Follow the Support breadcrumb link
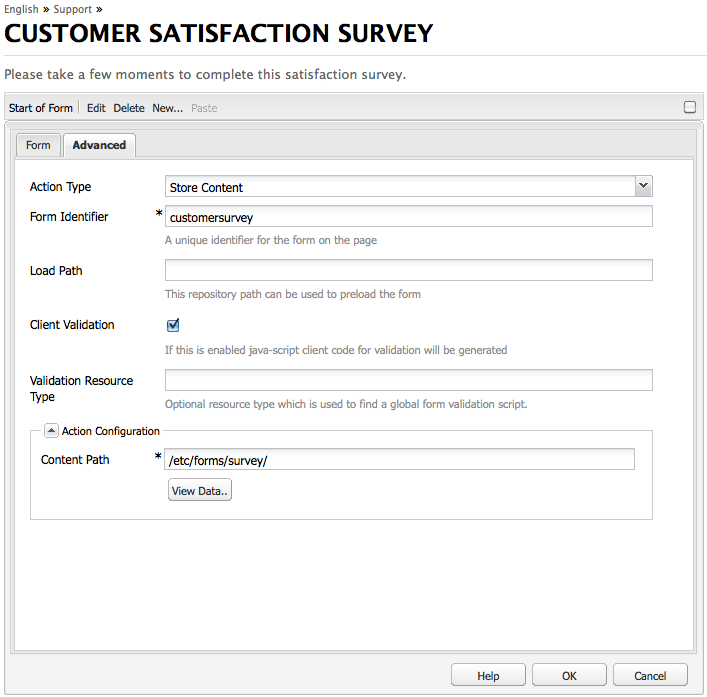Image resolution: width=707 pixels, height=697 pixels. (x=73, y=9)
